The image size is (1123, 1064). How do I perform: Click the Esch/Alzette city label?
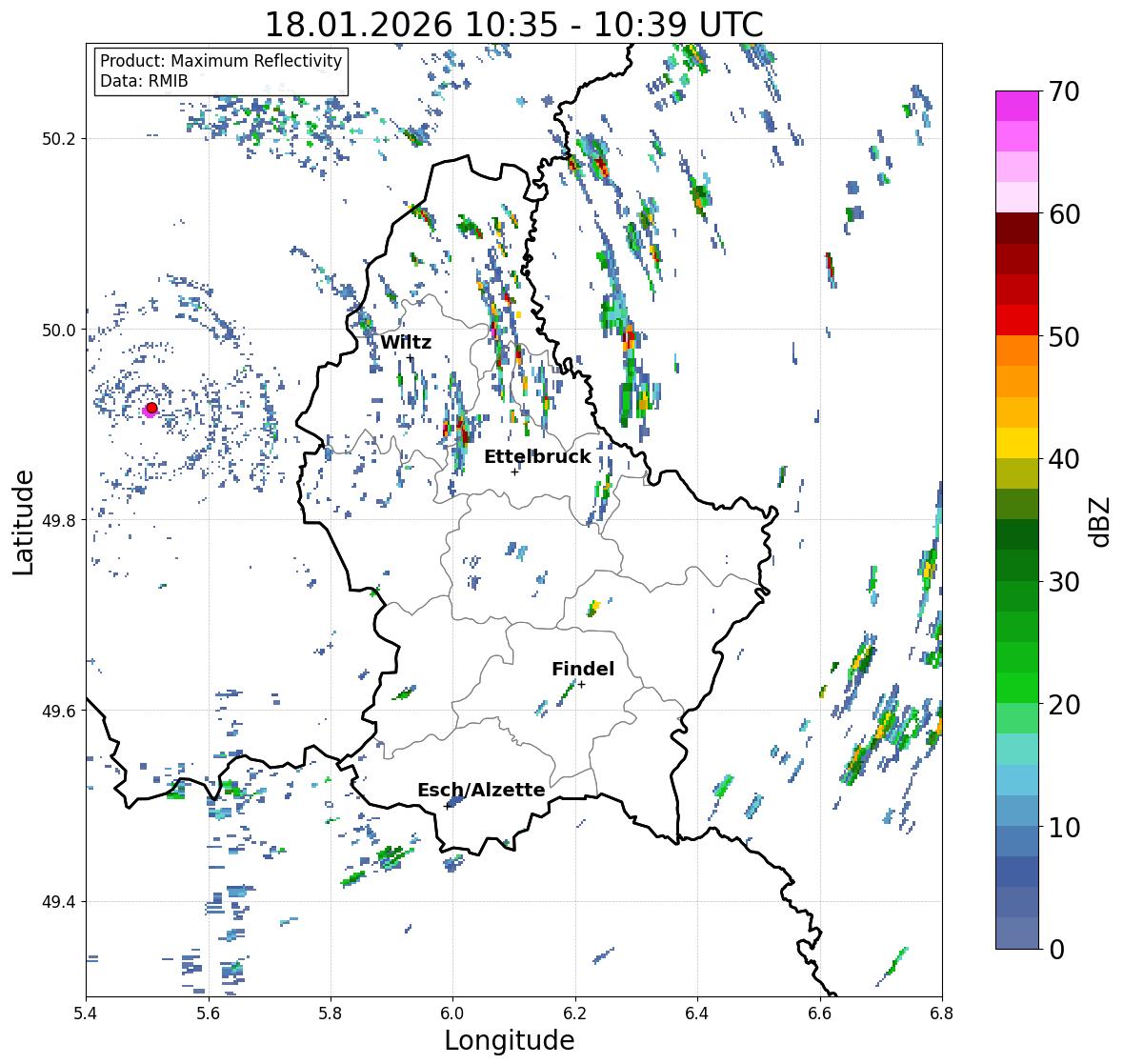coord(481,790)
